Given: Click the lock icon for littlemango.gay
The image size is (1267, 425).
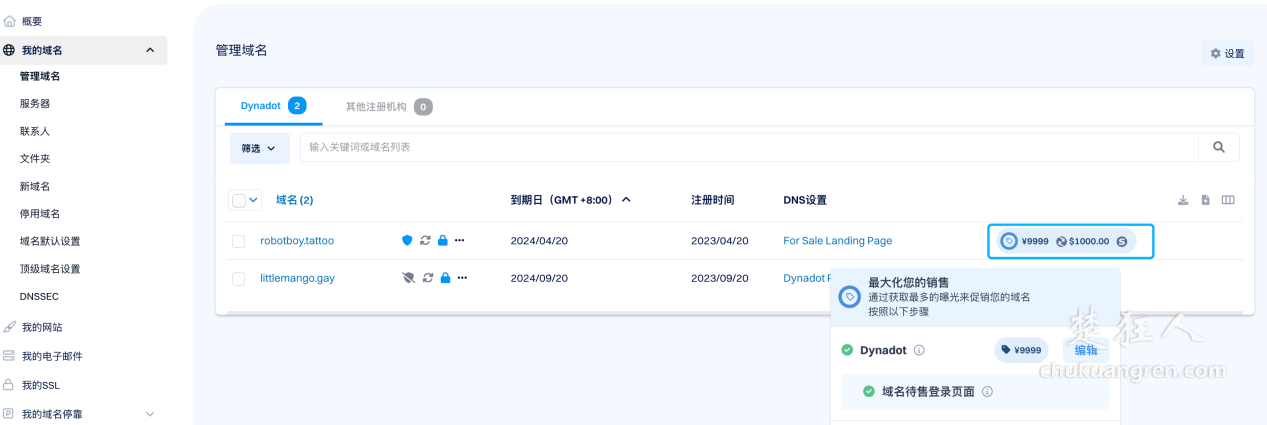Looking at the screenshot, I should click(443, 278).
